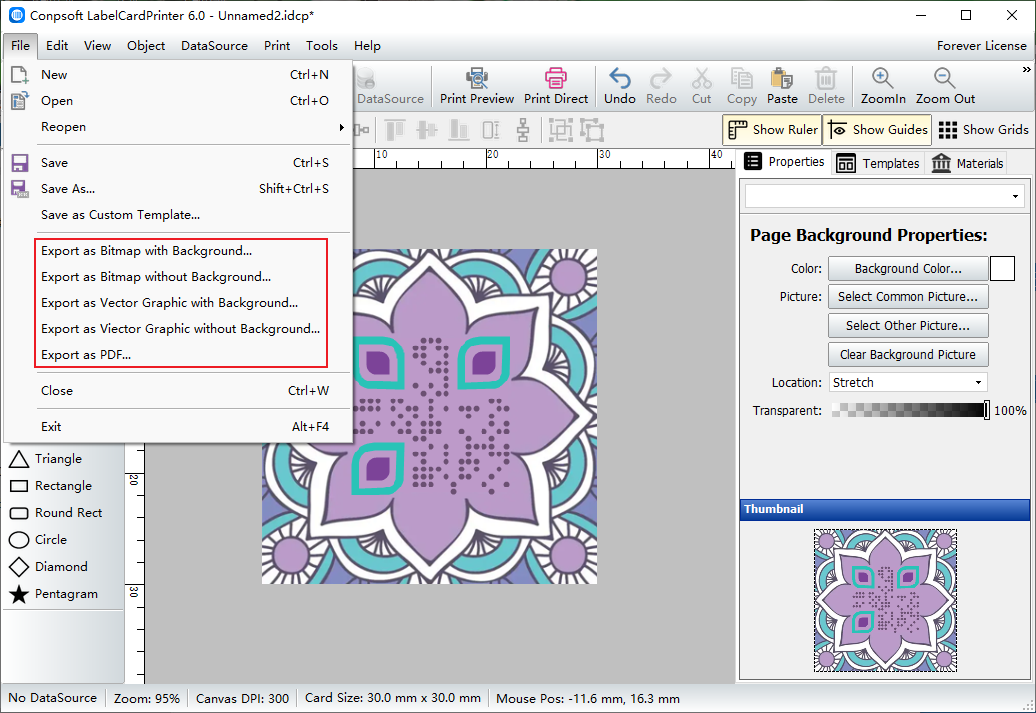1036x713 pixels.
Task: Click the Print Direct printer icon
Action: [x=556, y=78]
